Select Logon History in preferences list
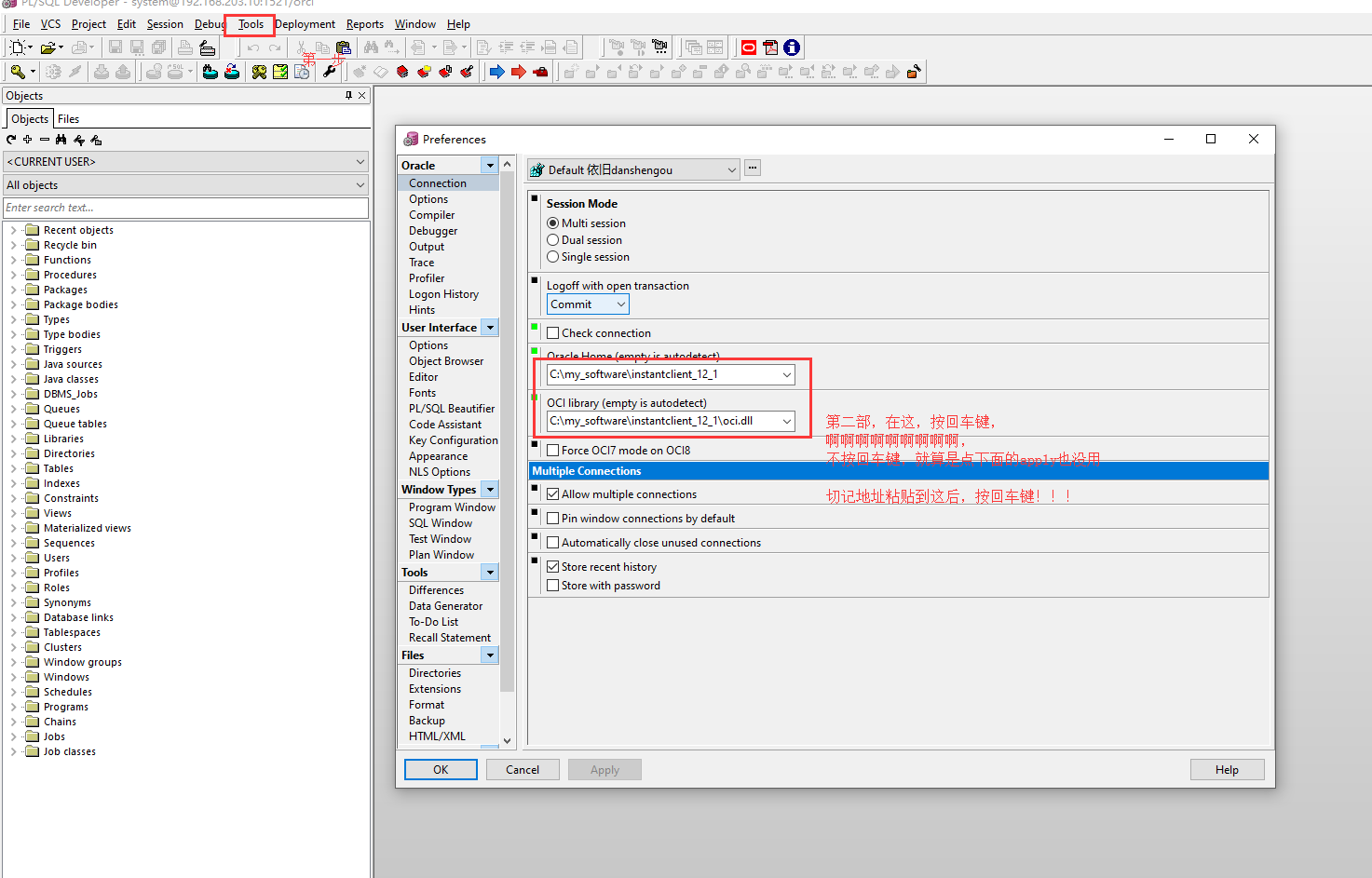The image size is (1372, 878). click(x=443, y=294)
